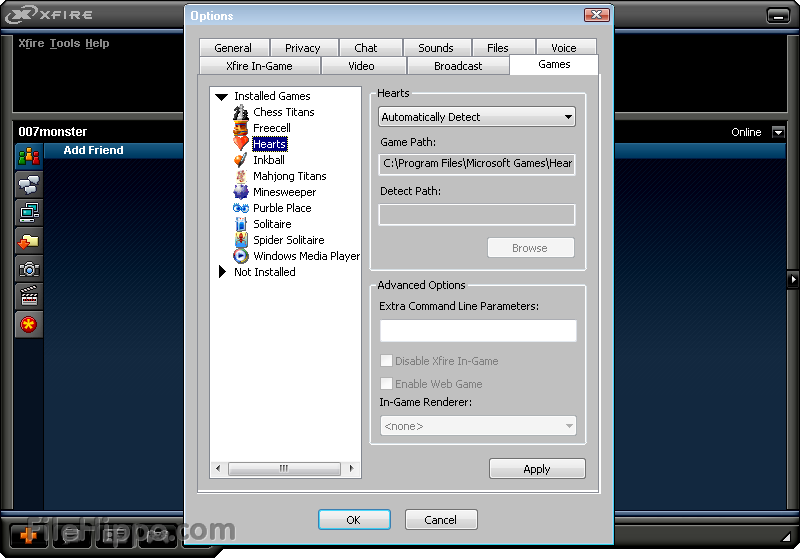Click the Game Path field
Screen dimensions: 800x558
pyautogui.click(x=477, y=164)
